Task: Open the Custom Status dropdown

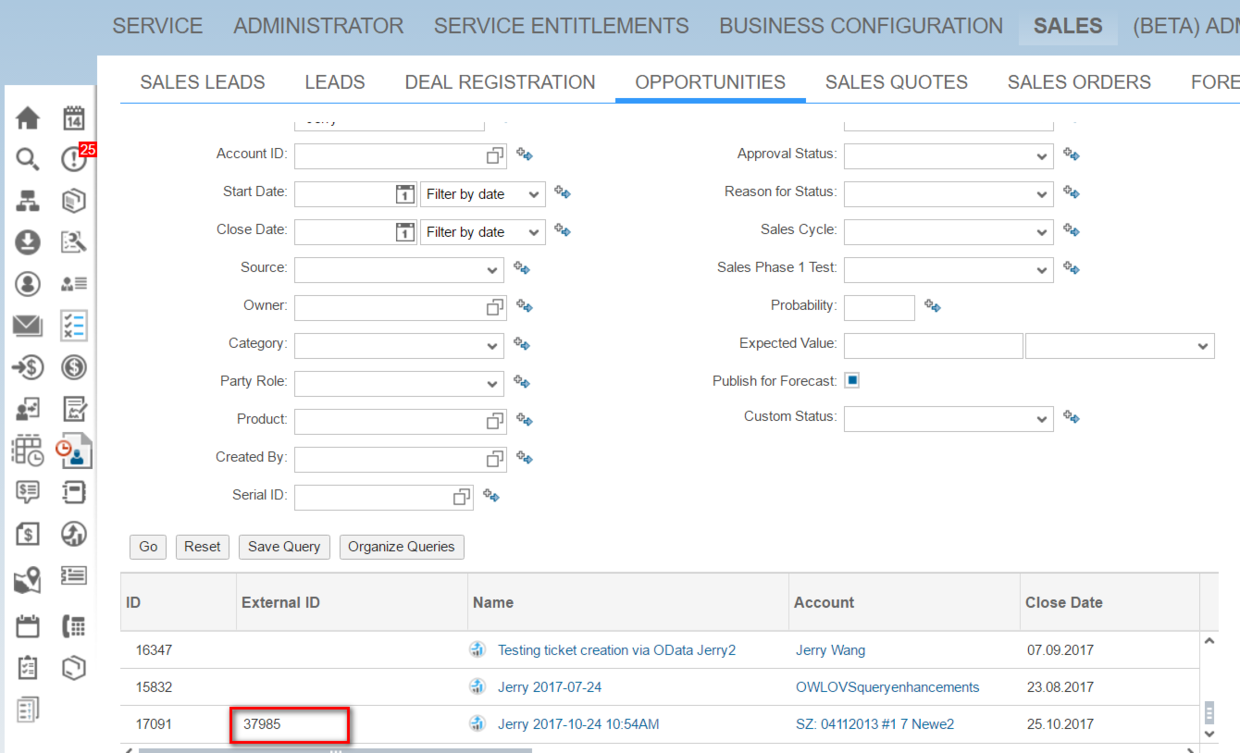Action: click(948, 418)
